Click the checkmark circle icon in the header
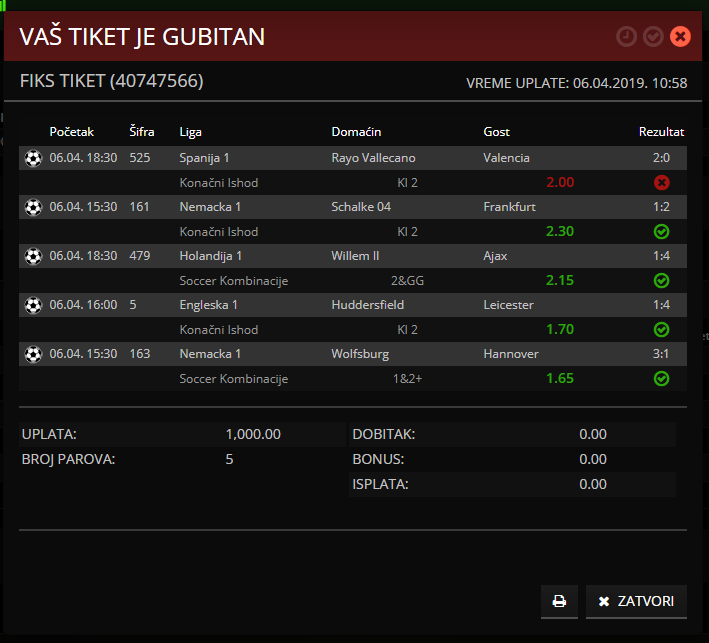709x643 pixels. pyautogui.click(x=653, y=37)
